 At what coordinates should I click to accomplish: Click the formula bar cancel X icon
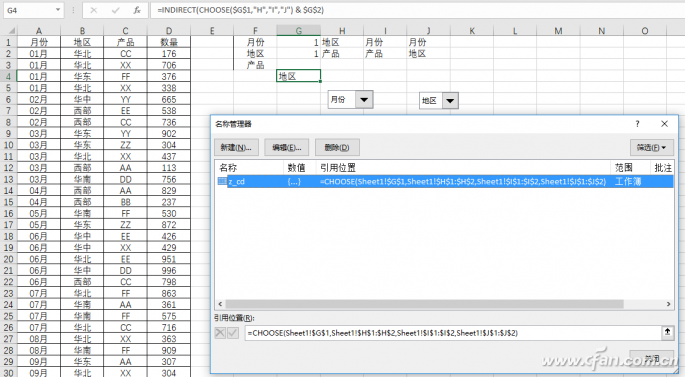(93, 10)
